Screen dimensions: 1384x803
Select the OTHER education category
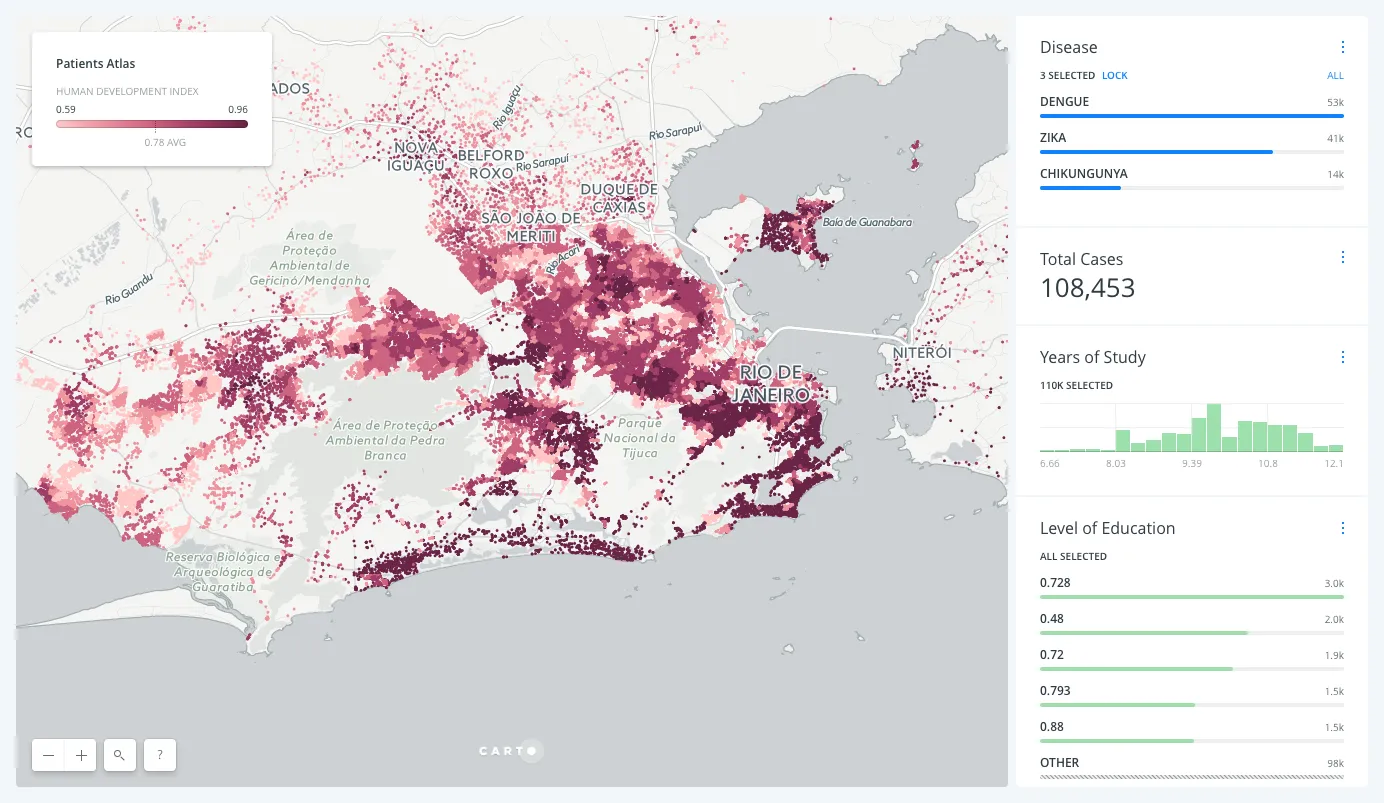pyautogui.click(x=1058, y=762)
